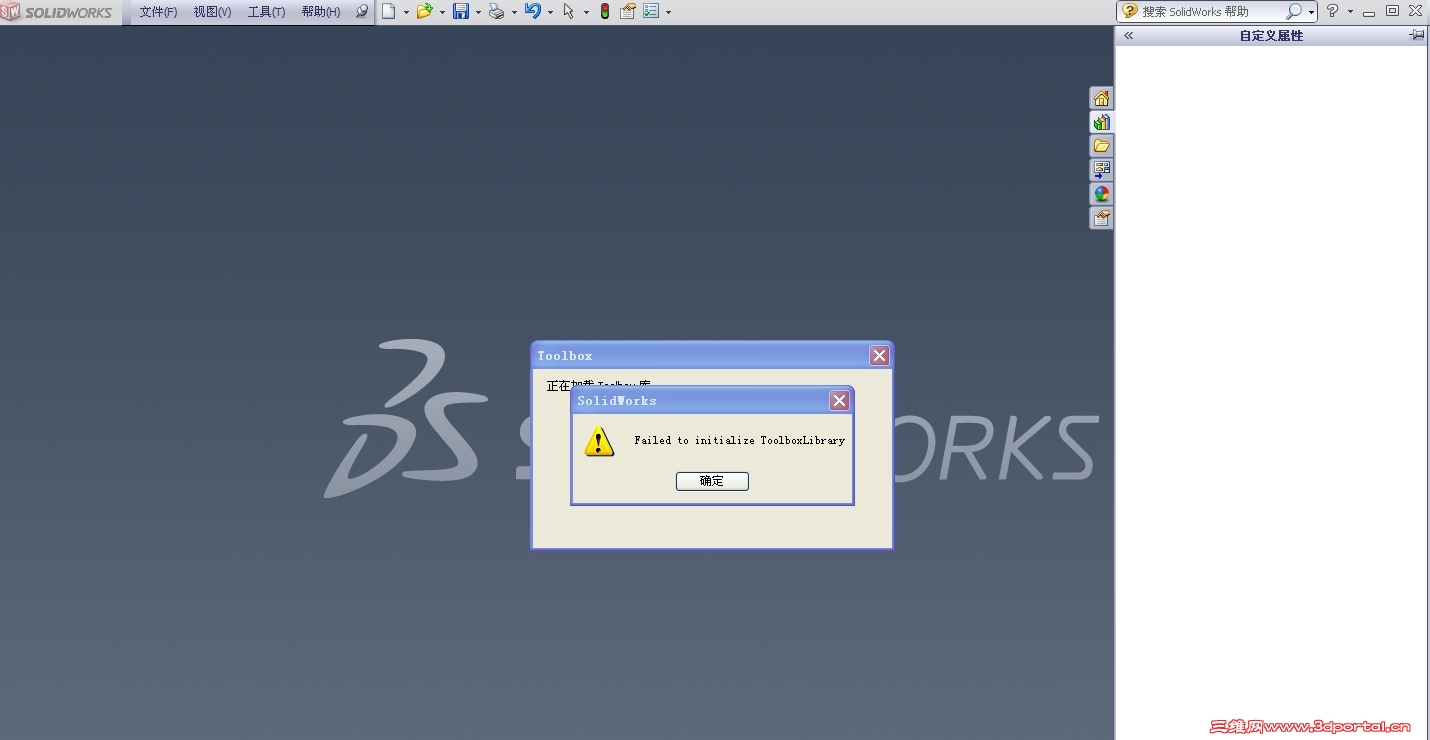Click the Help question mark icon
Screen dimensions: 1430x740
pos(1332,12)
